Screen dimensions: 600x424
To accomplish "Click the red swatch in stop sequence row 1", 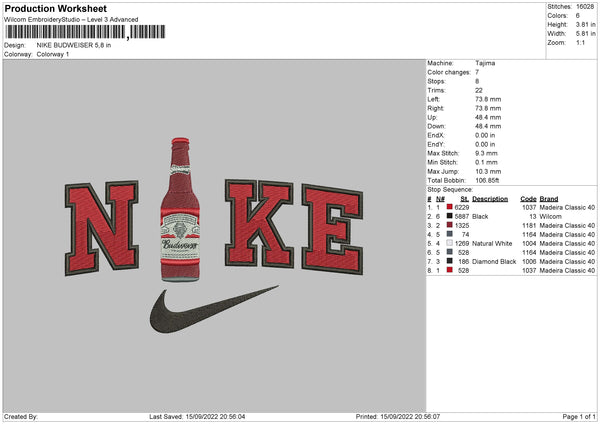I will point(450,207).
